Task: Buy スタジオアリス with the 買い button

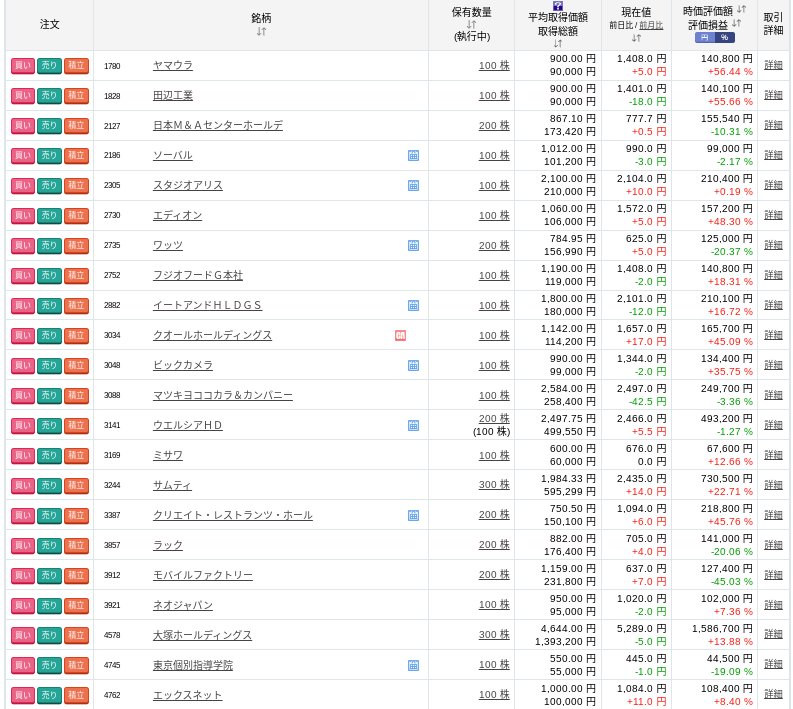Action: point(22,186)
